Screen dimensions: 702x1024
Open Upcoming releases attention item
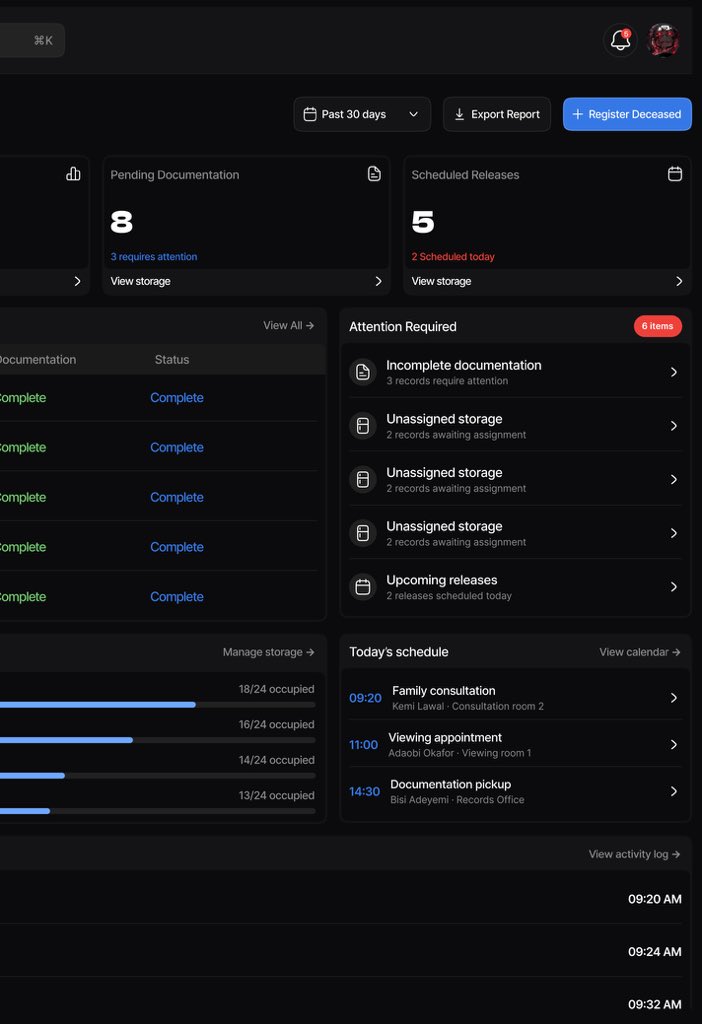[x=515, y=587]
